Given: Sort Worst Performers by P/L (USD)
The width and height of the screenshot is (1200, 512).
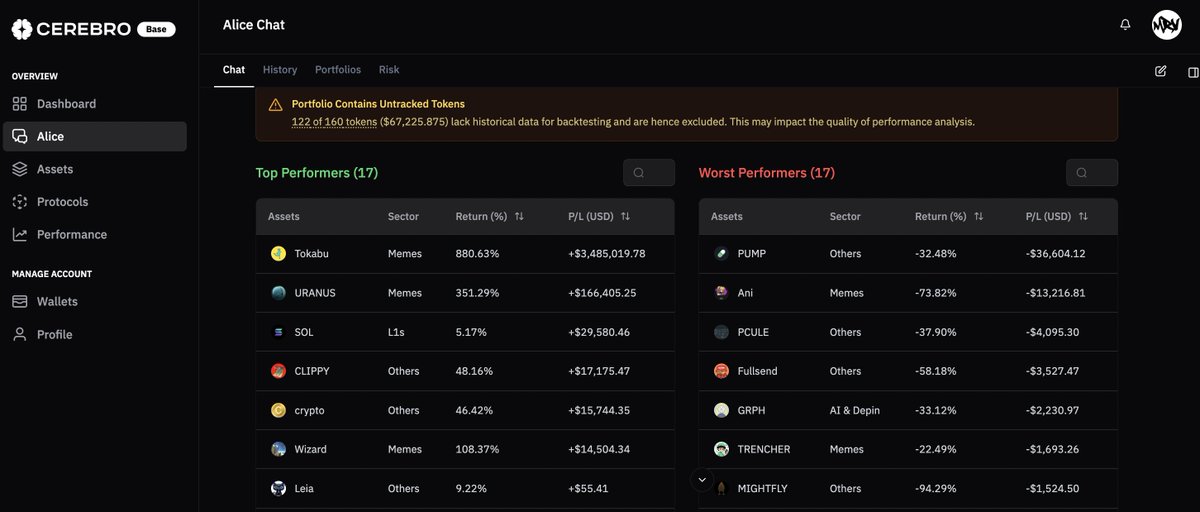Looking at the screenshot, I should [1083, 216].
